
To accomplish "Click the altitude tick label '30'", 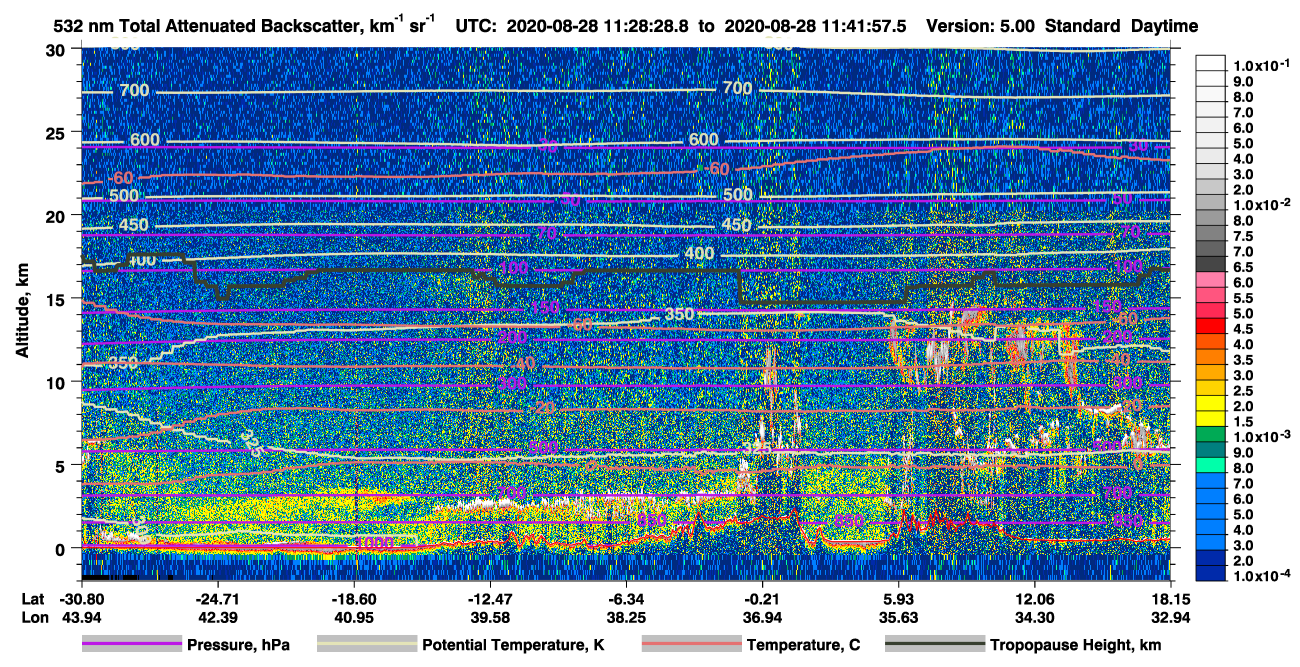I will click(58, 49).
